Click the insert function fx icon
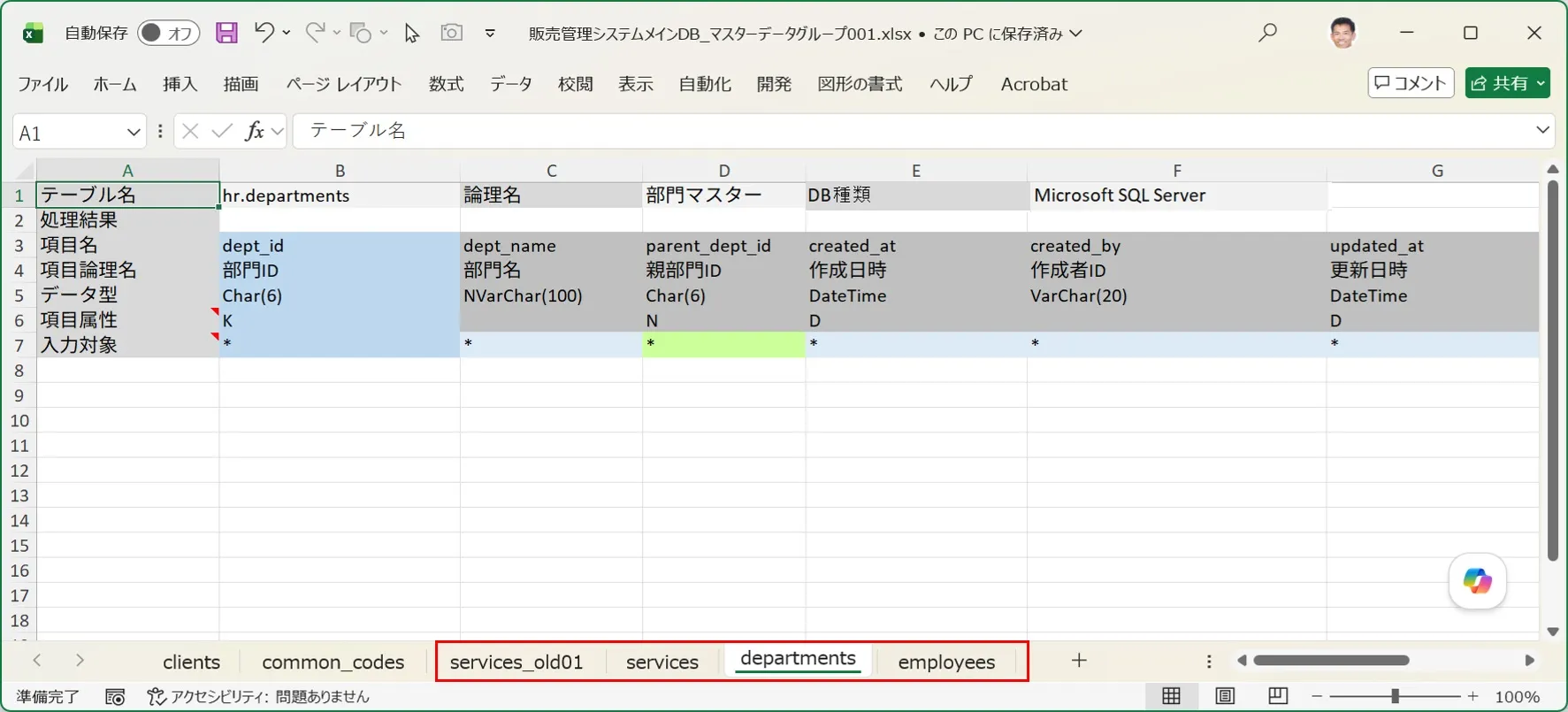This screenshot has width=1568, height=712. 255,132
